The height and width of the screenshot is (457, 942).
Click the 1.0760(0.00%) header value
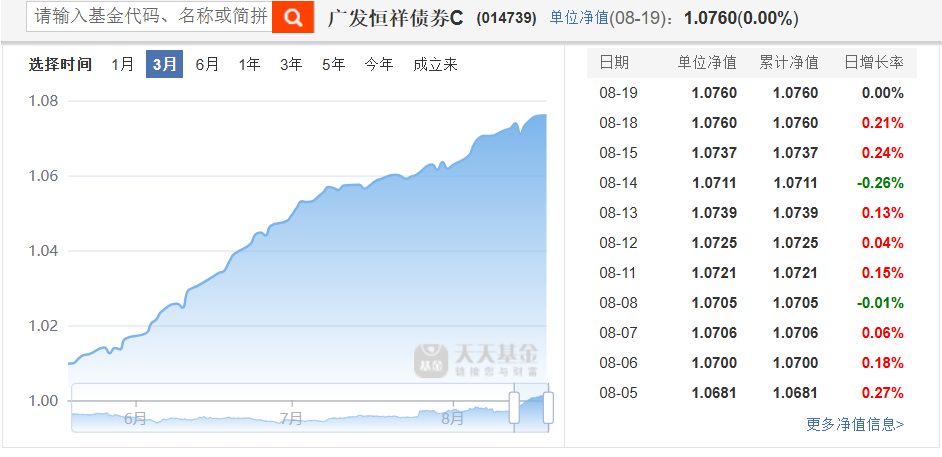point(741,19)
